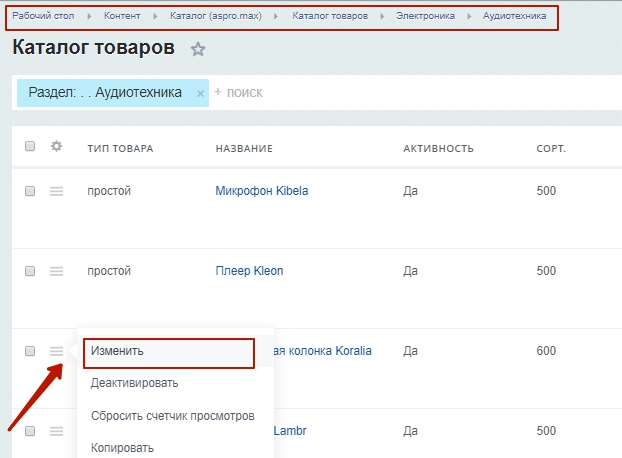Open hamburger menu of Lambr row
Viewport: 622px width, 458px height.
click(x=56, y=431)
